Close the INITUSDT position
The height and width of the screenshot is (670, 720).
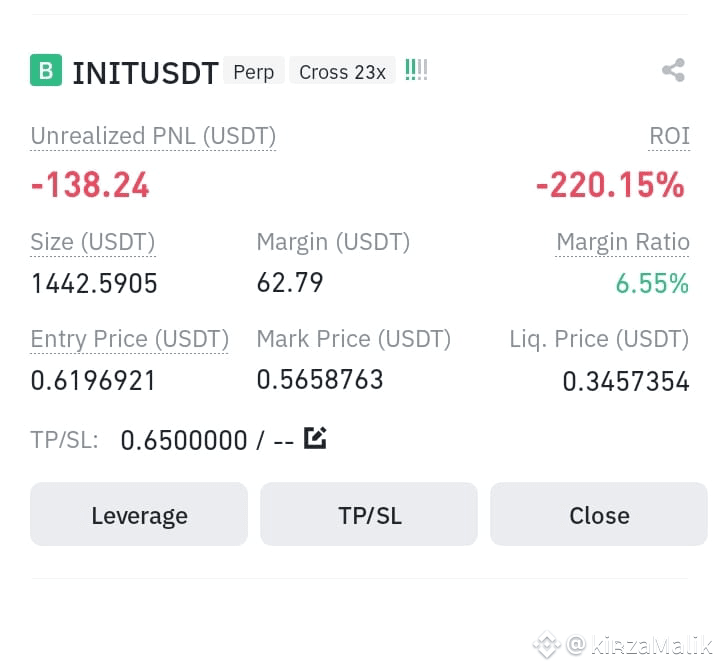(x=599, y=514)
